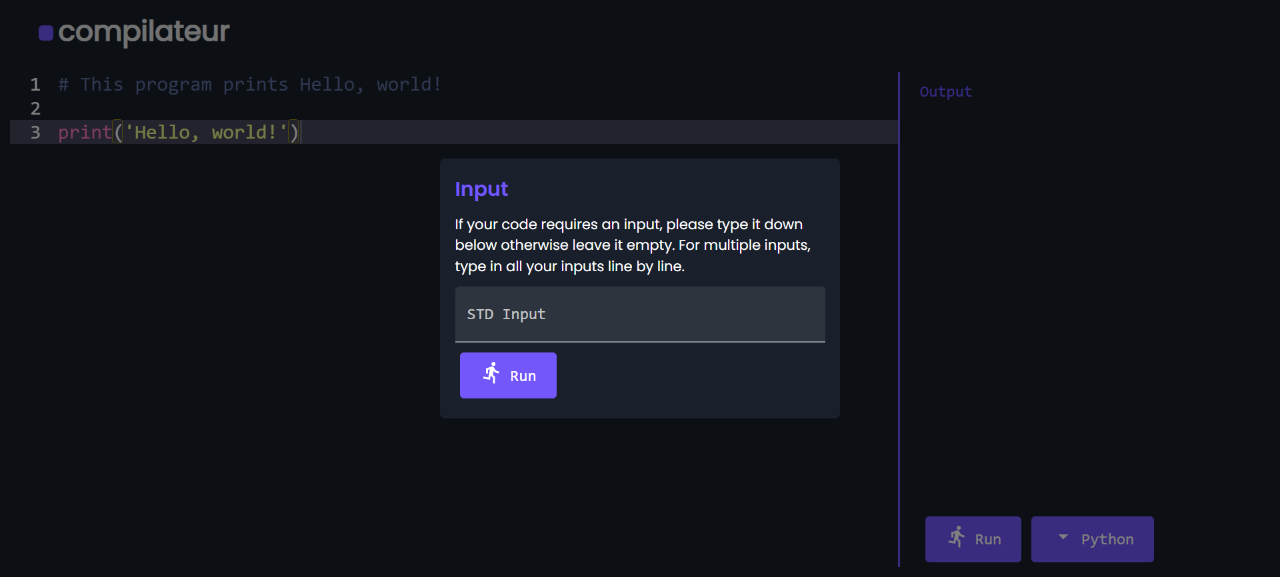Click line number 1 in the editor gutter
The height and width of the screenshot is (577, 1280).
pos(35,84)
